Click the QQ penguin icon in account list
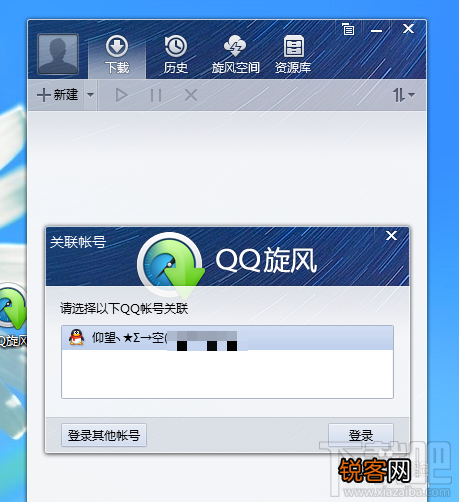Screen dimensions: 459x502 click(x=76, y=337)
